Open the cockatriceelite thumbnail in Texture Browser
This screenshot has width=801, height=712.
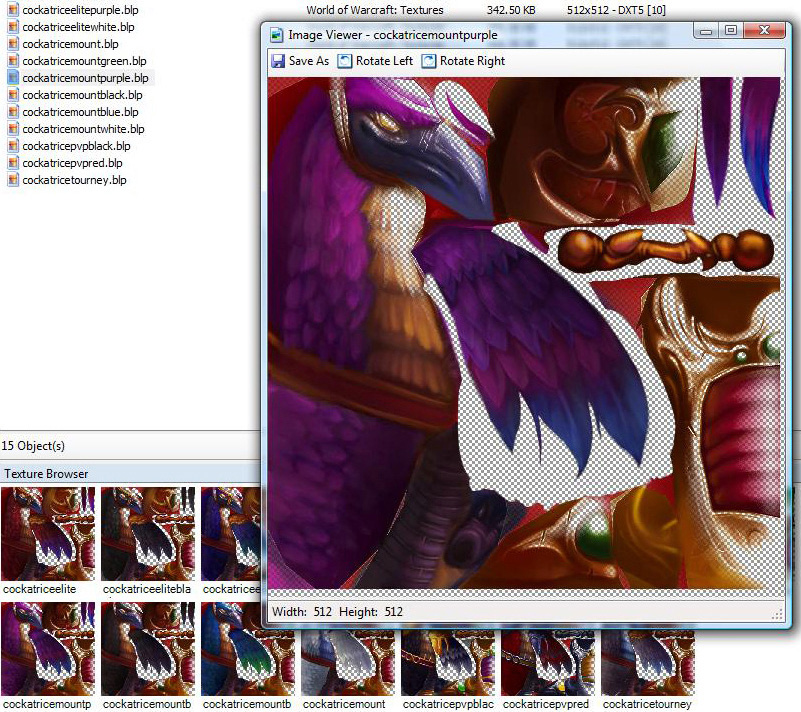(x=48, y=534)
